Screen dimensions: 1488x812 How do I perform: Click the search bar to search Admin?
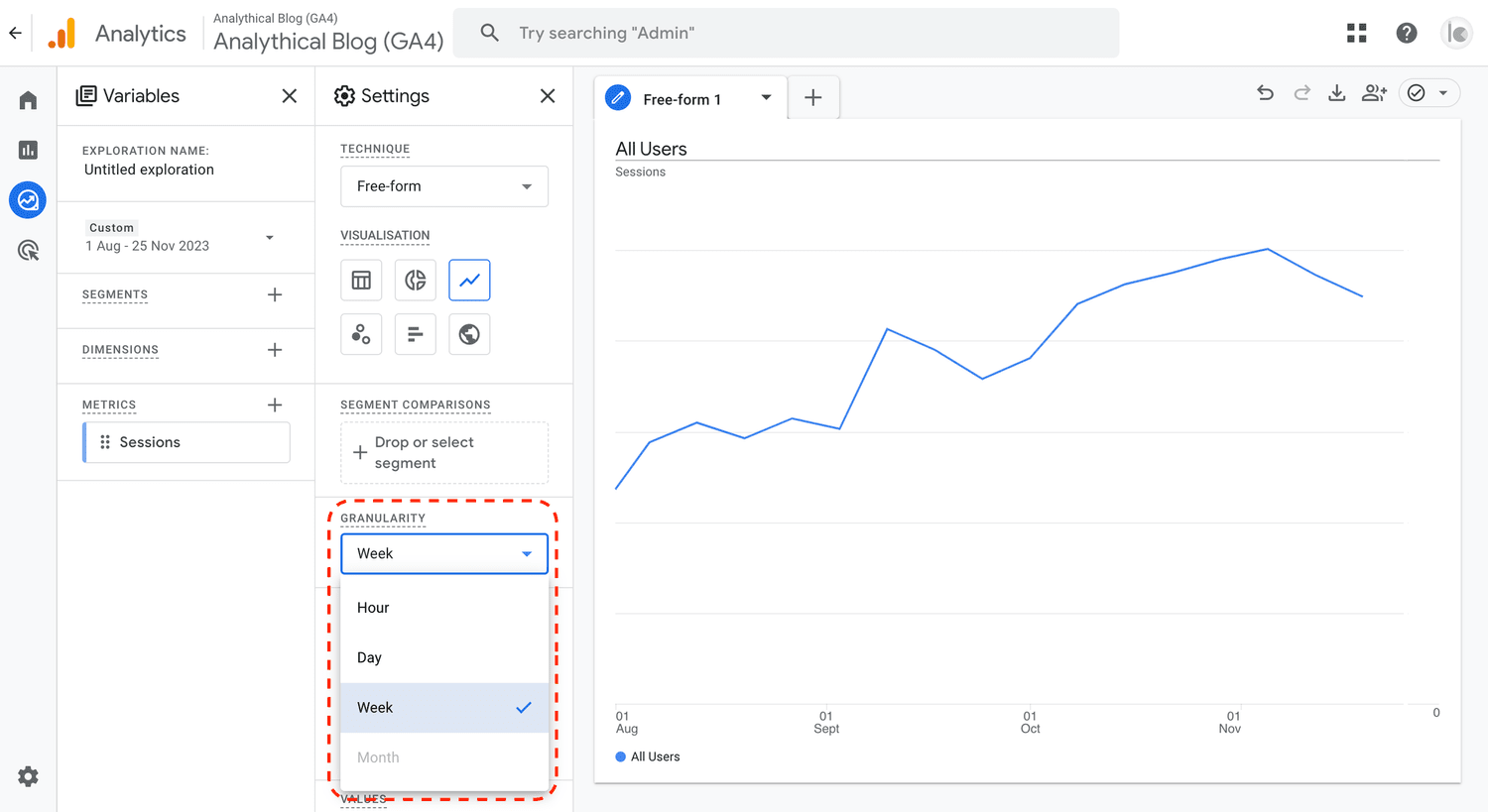(786, 33)
